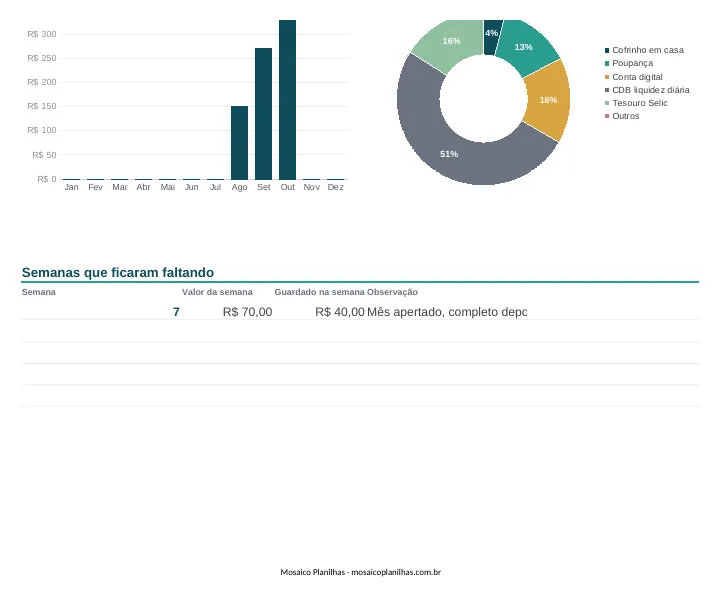Click the 'Guardado na semana' column header
The height and width of the screenshot is (597, 719).
click(319, 292)
